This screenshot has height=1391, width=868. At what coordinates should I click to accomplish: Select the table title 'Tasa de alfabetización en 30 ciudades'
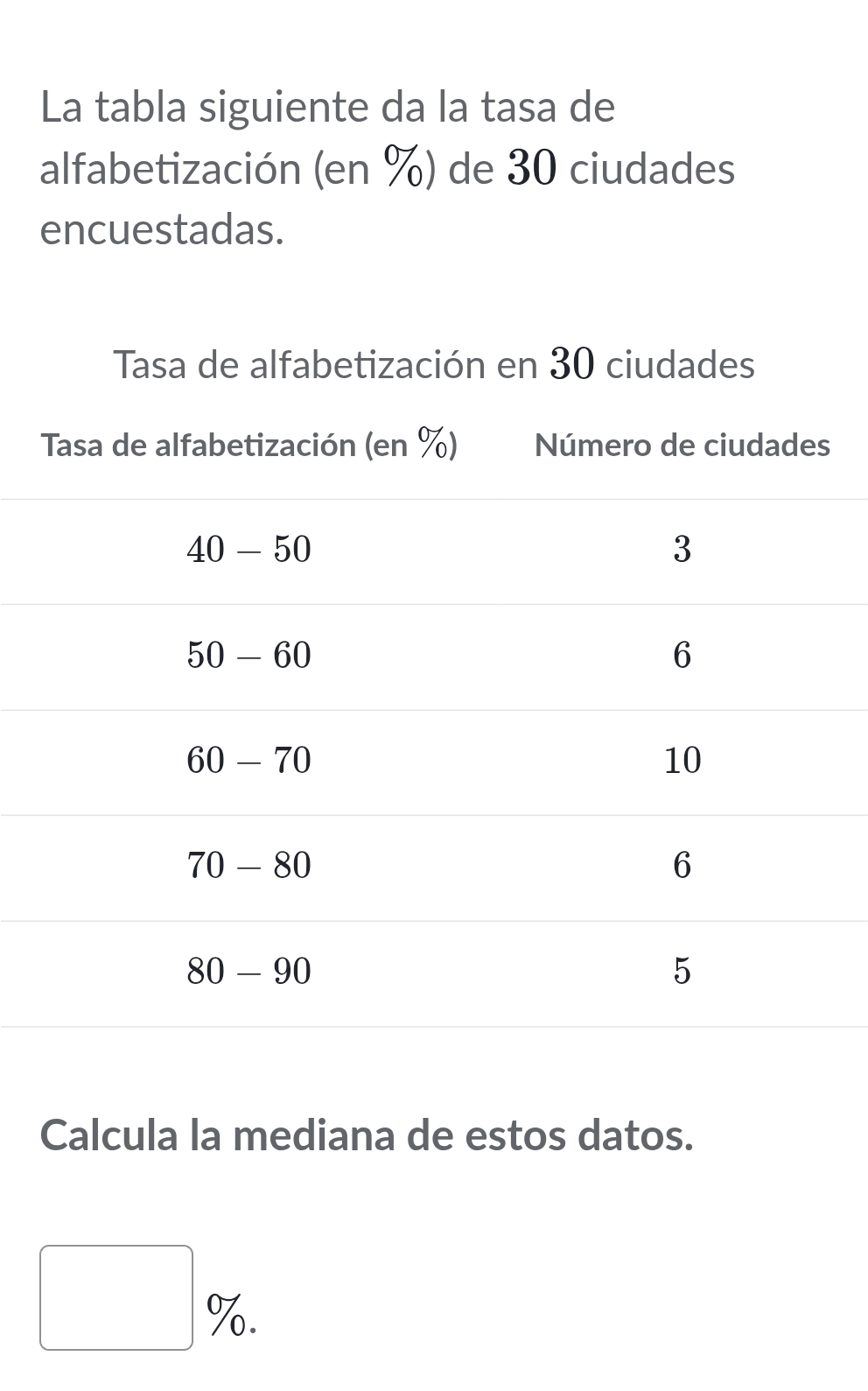(x=434, y=364)
